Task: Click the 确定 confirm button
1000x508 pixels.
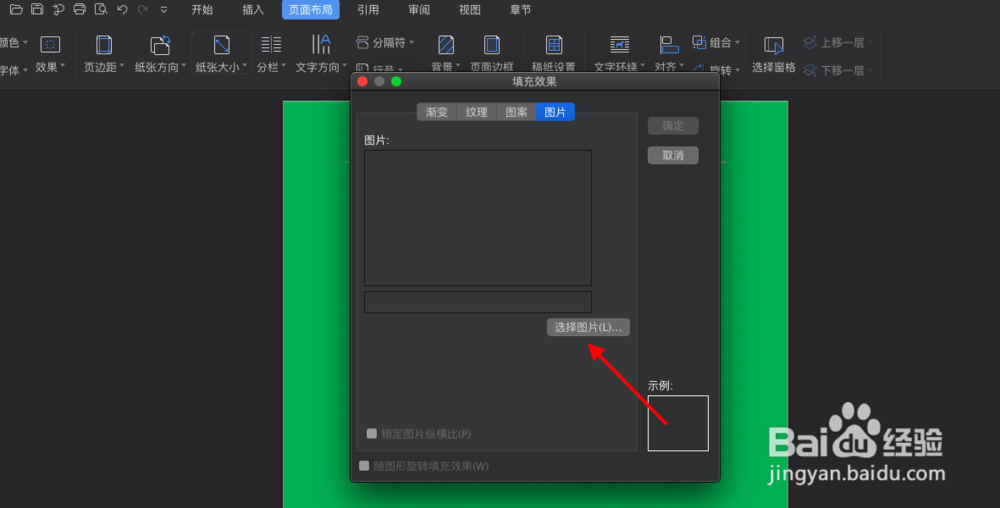Action: point(673,126)
